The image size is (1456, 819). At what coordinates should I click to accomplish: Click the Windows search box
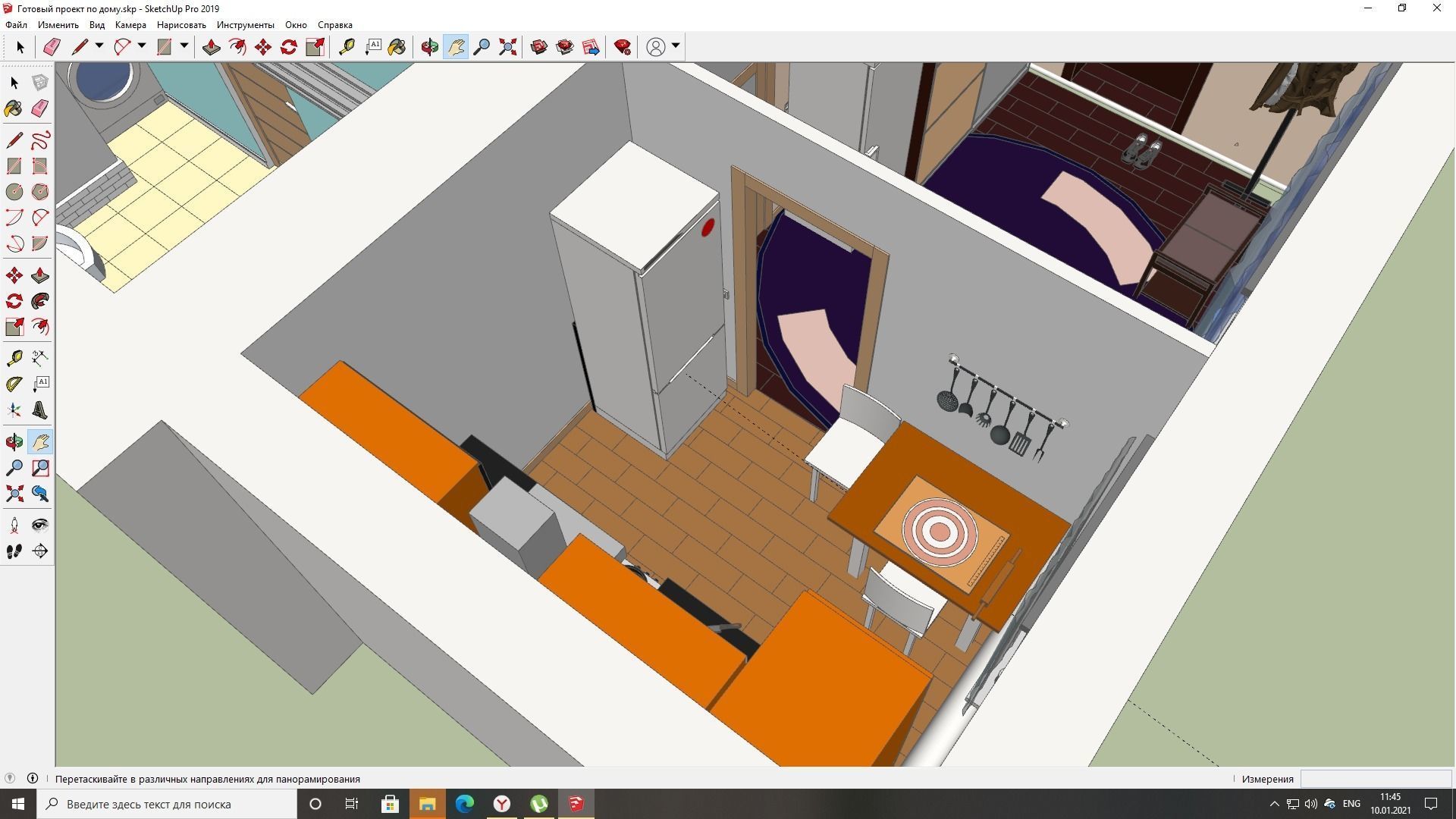click(167, 804)
